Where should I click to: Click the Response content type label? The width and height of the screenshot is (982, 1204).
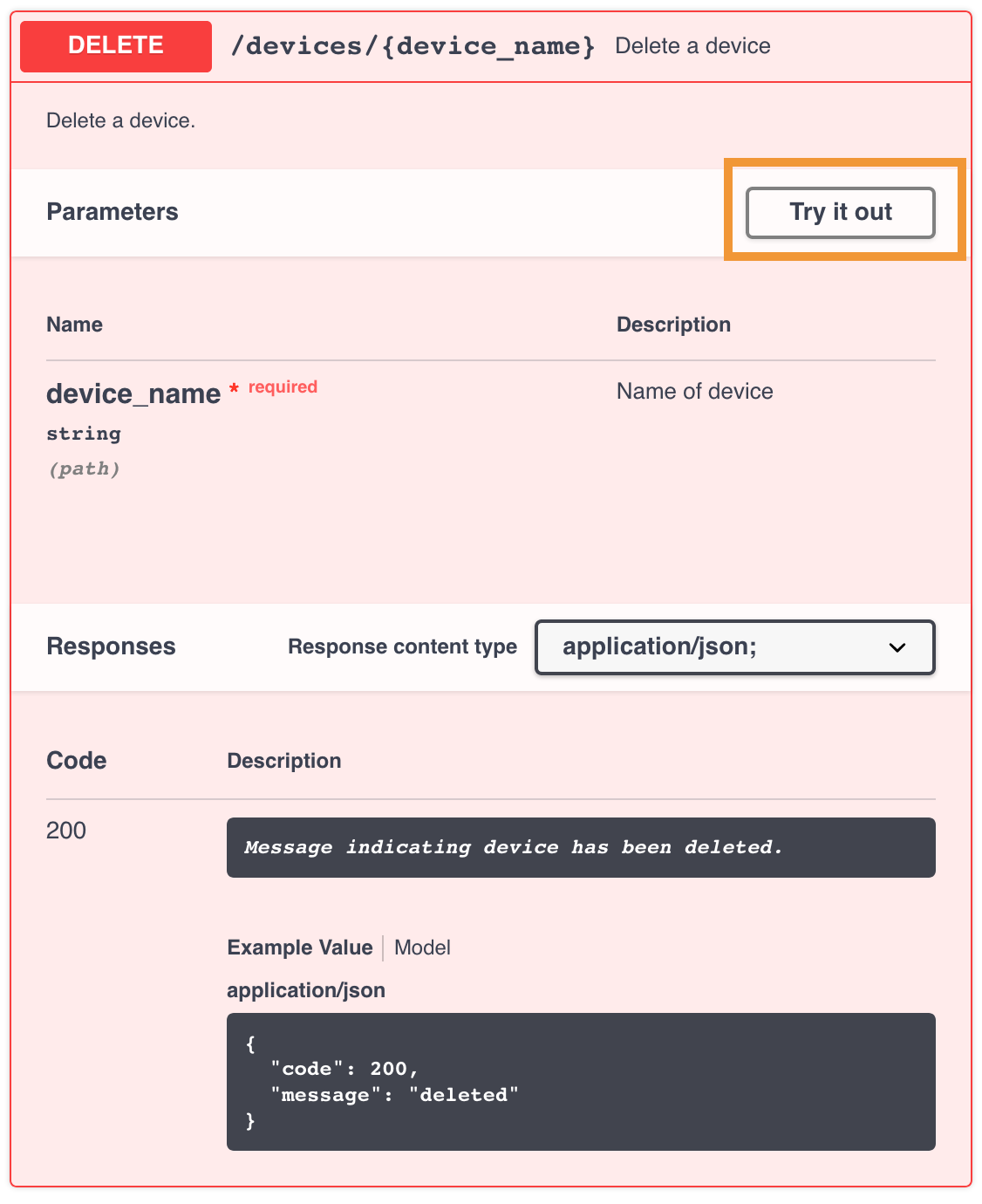(402, 646)
